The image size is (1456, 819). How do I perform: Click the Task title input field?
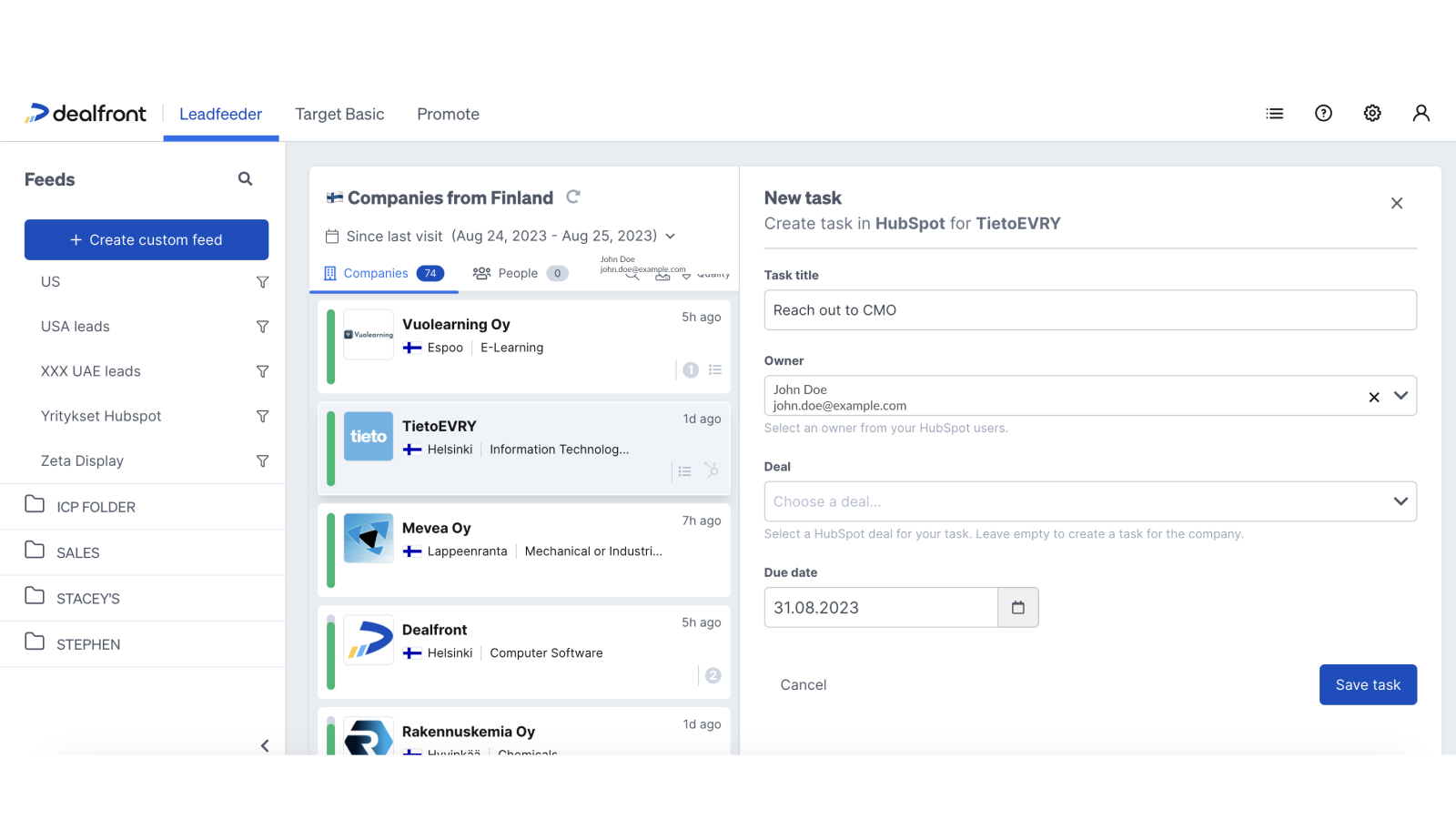coord(1089,309)
